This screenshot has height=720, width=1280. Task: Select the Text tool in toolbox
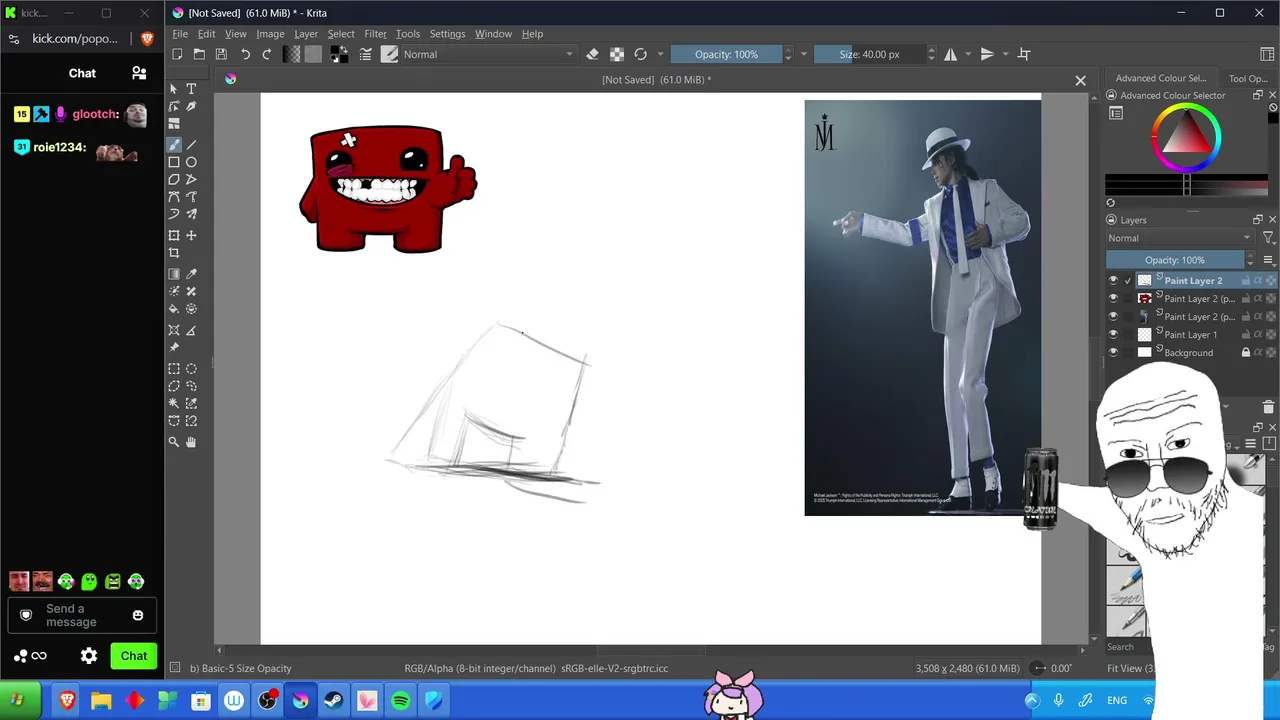191,89
